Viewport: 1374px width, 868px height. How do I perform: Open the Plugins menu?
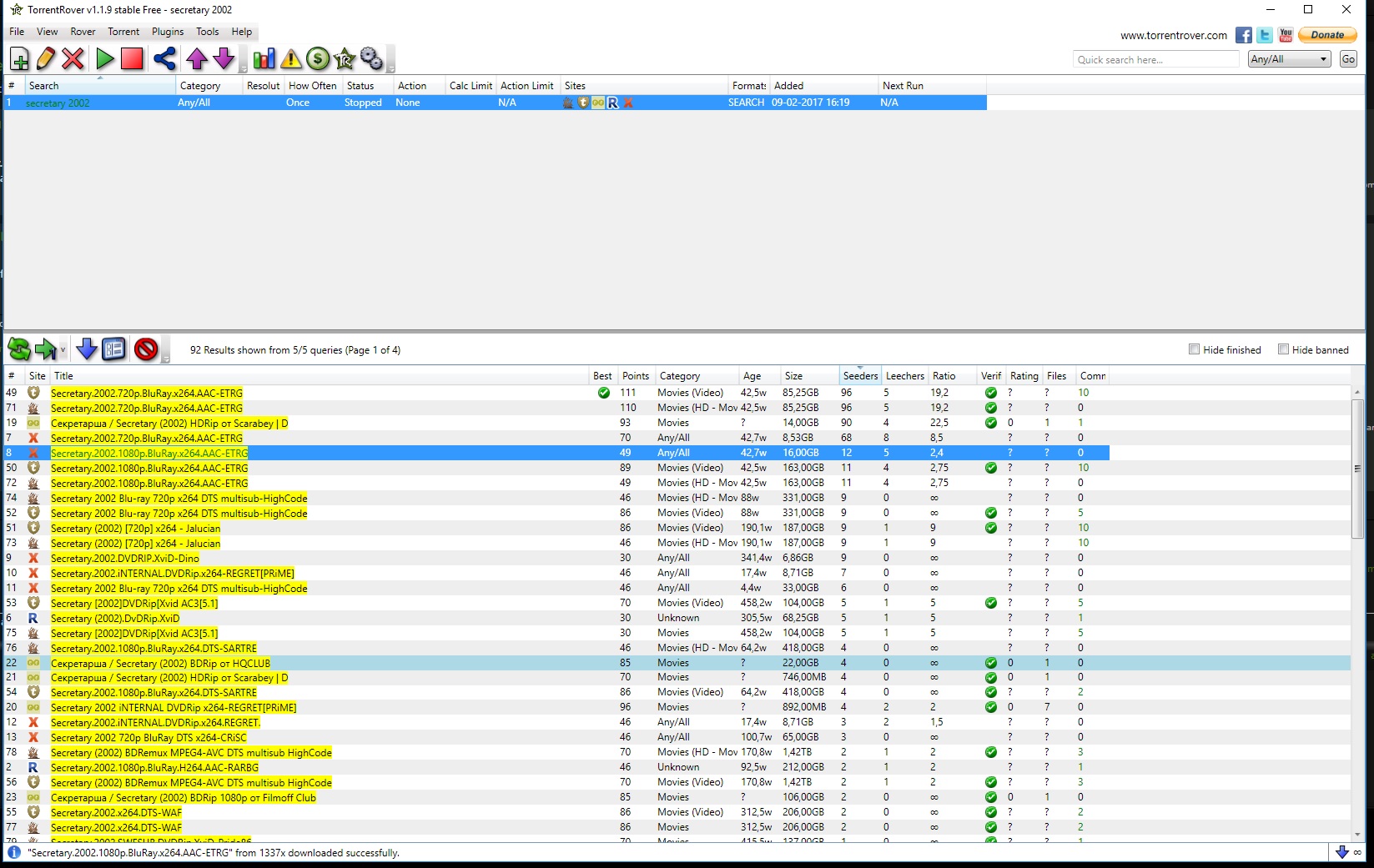[x=168, y=32]
